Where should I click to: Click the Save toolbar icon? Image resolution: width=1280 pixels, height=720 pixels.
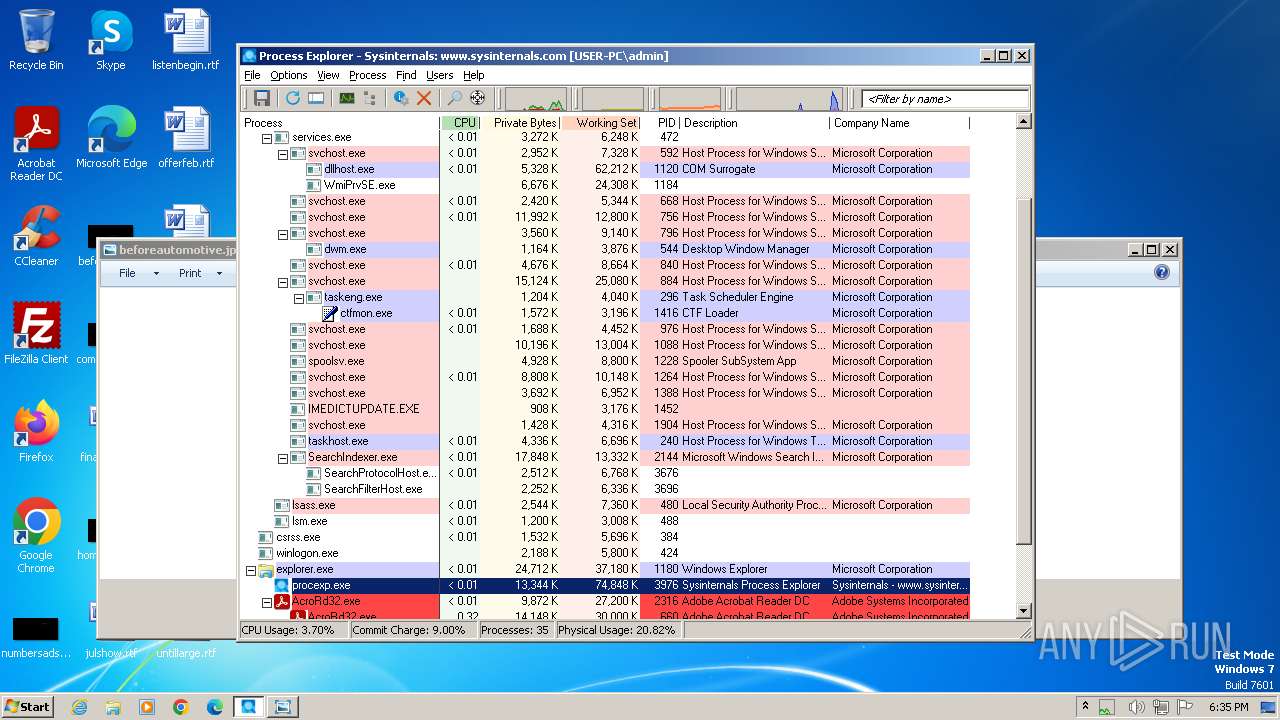262,98
